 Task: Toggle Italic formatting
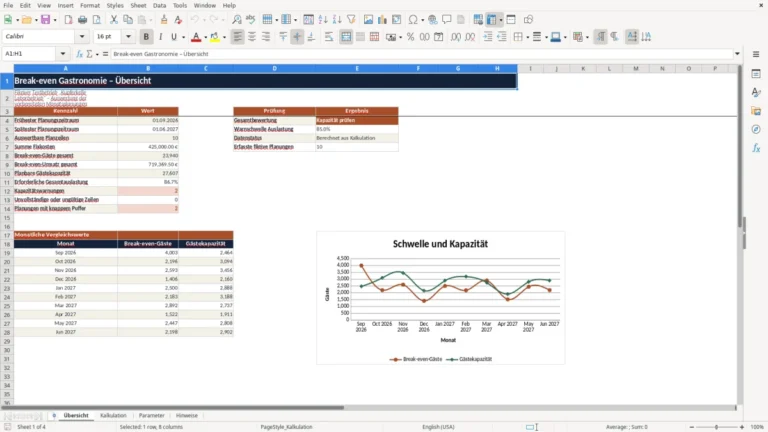[160, 37]
